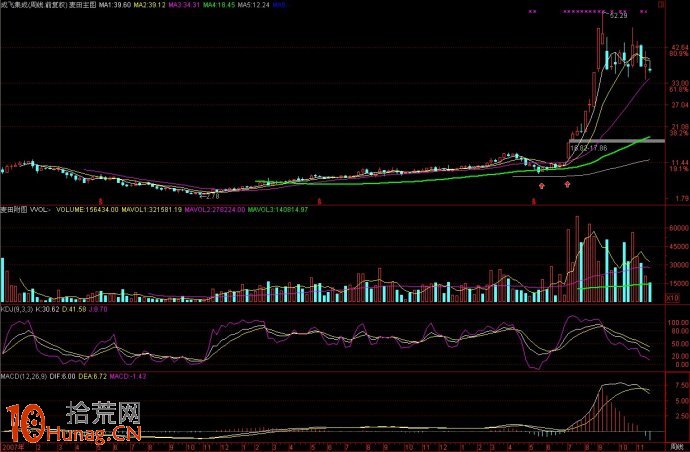Select the K:30.62 value
The height and width of the screenshot is (452, 690).
tap(47, 309)
